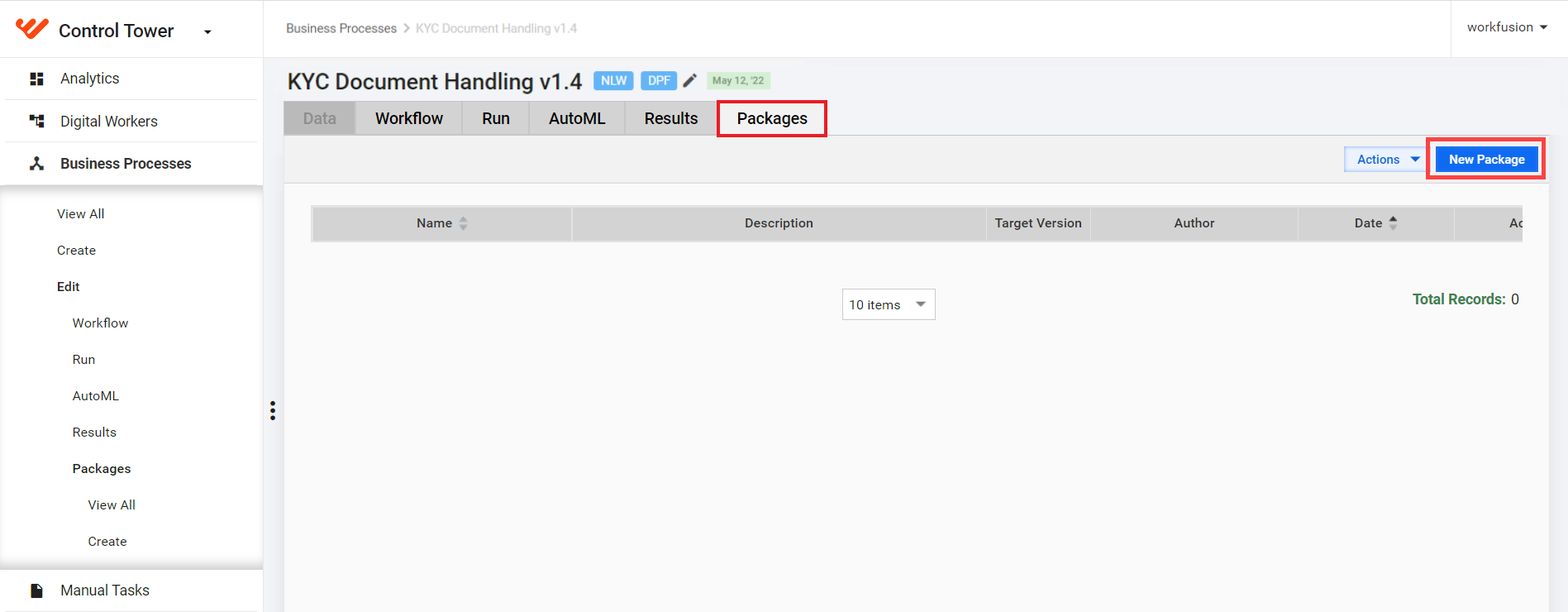Click the Target Version column header
Screen dimensions: 1568x612
[x=1038, y=223]
